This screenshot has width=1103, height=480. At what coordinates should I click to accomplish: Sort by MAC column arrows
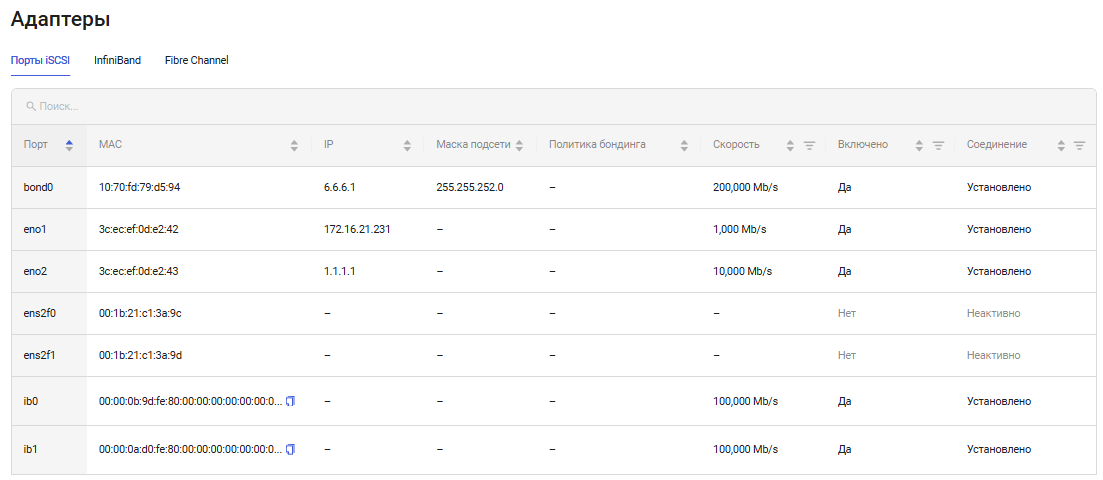tap(294, 145)
